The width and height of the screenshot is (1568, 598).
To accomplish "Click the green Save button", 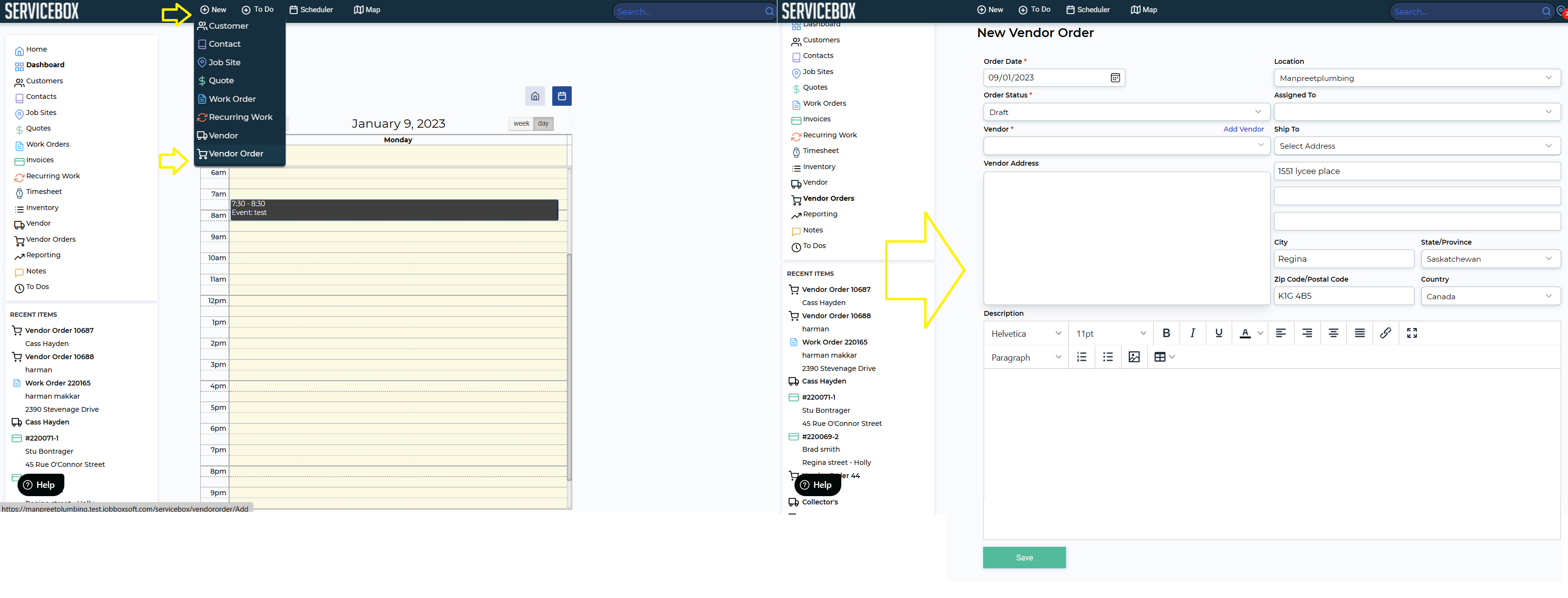I will point(1024,557).
